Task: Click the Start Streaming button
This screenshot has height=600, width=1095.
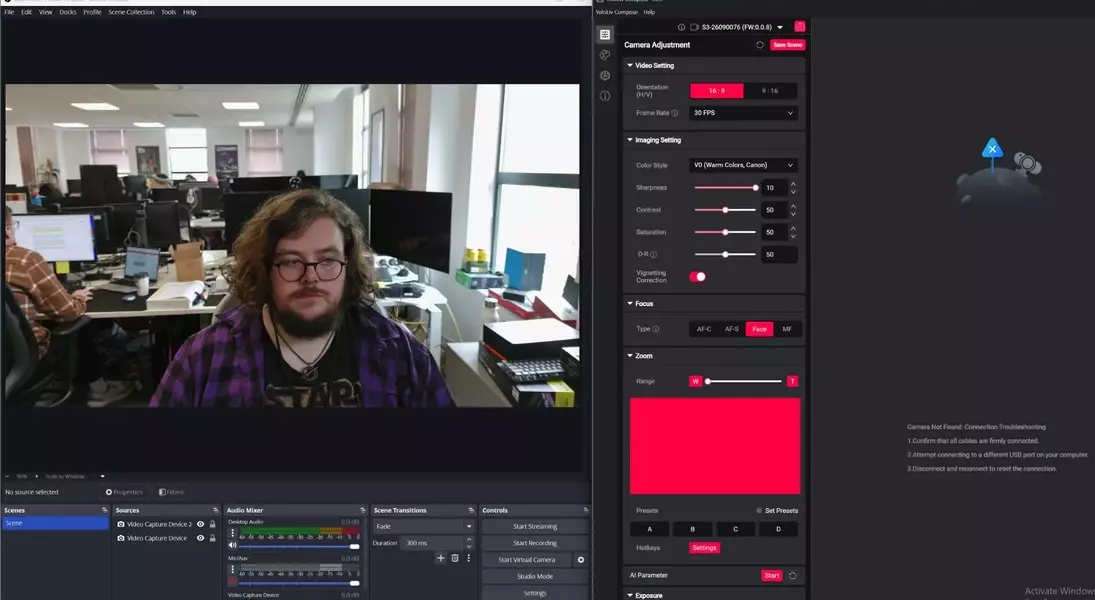Action: pos(535,526)
